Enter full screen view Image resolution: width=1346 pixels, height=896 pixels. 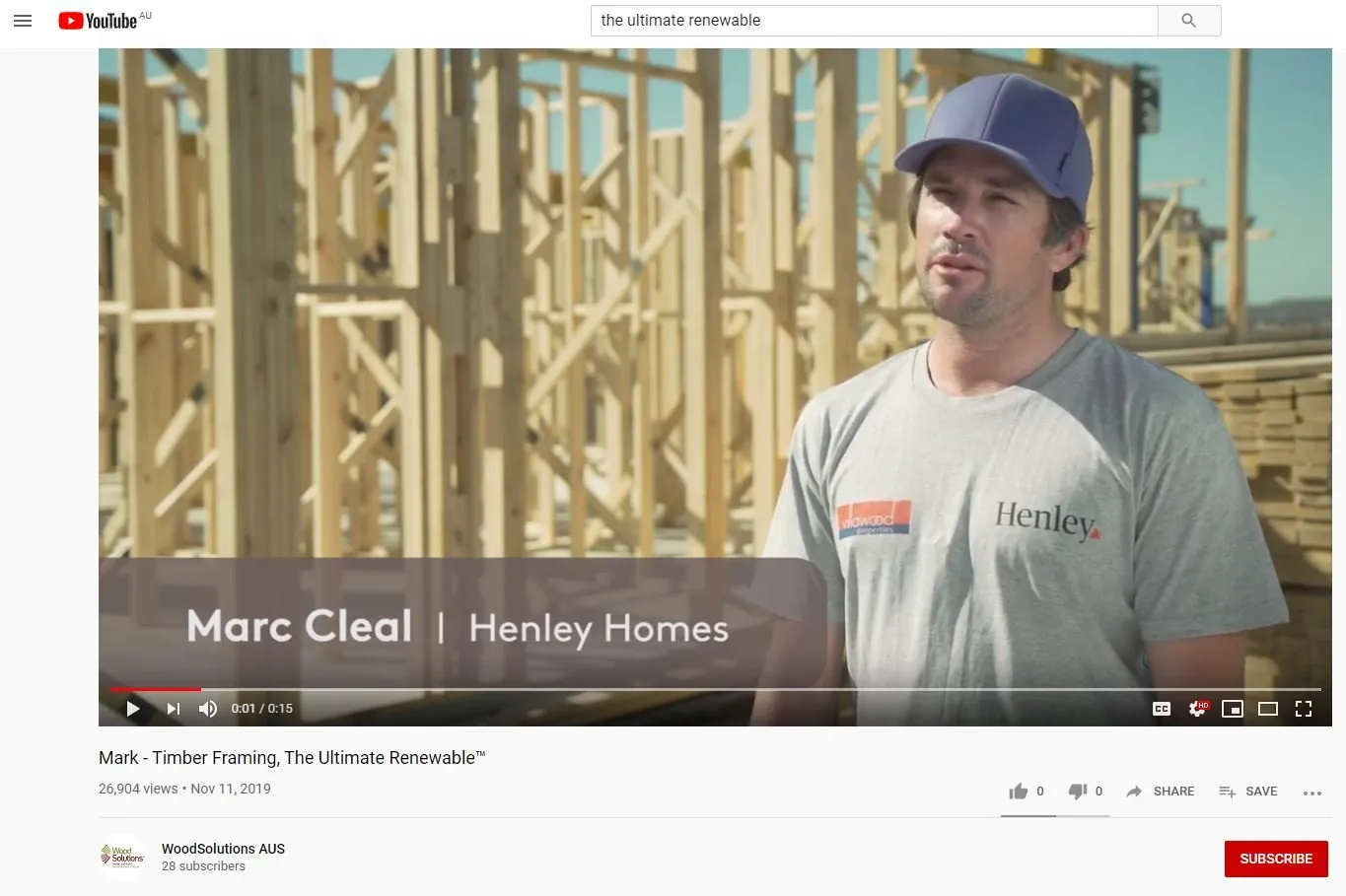[1304, 708]
